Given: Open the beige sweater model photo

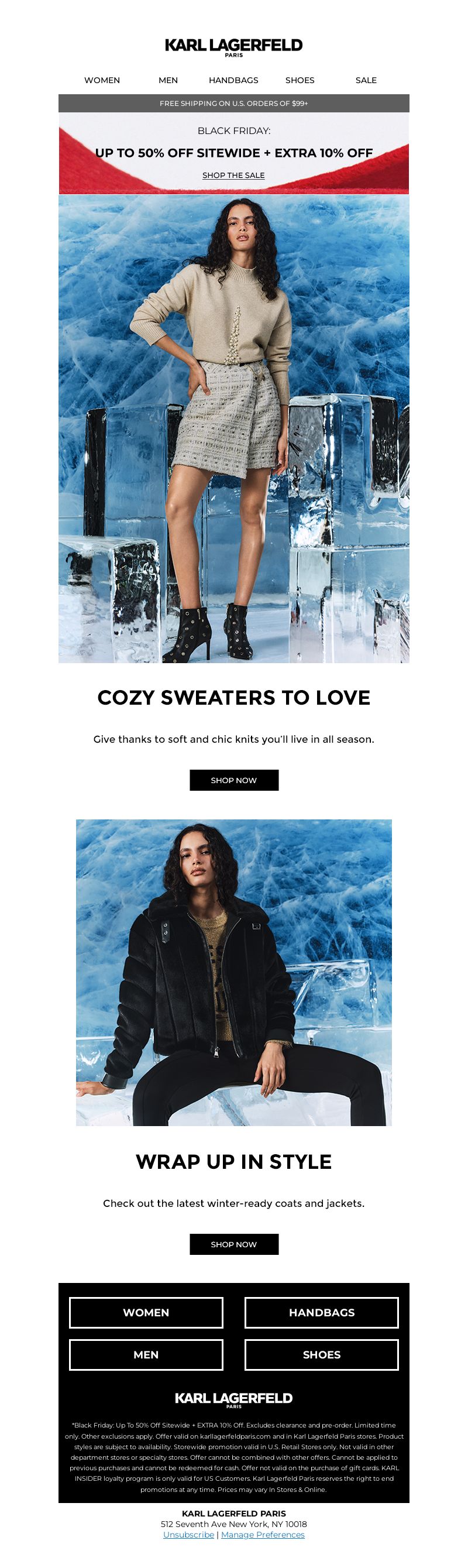Looking at the screenshot, I should tap(233, 428).
